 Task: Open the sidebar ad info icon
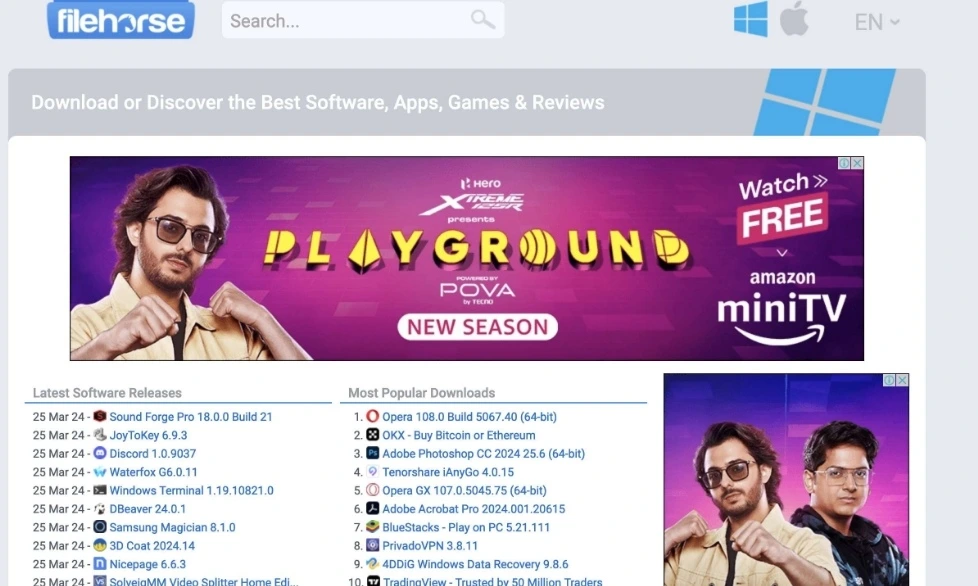(889, 380)
